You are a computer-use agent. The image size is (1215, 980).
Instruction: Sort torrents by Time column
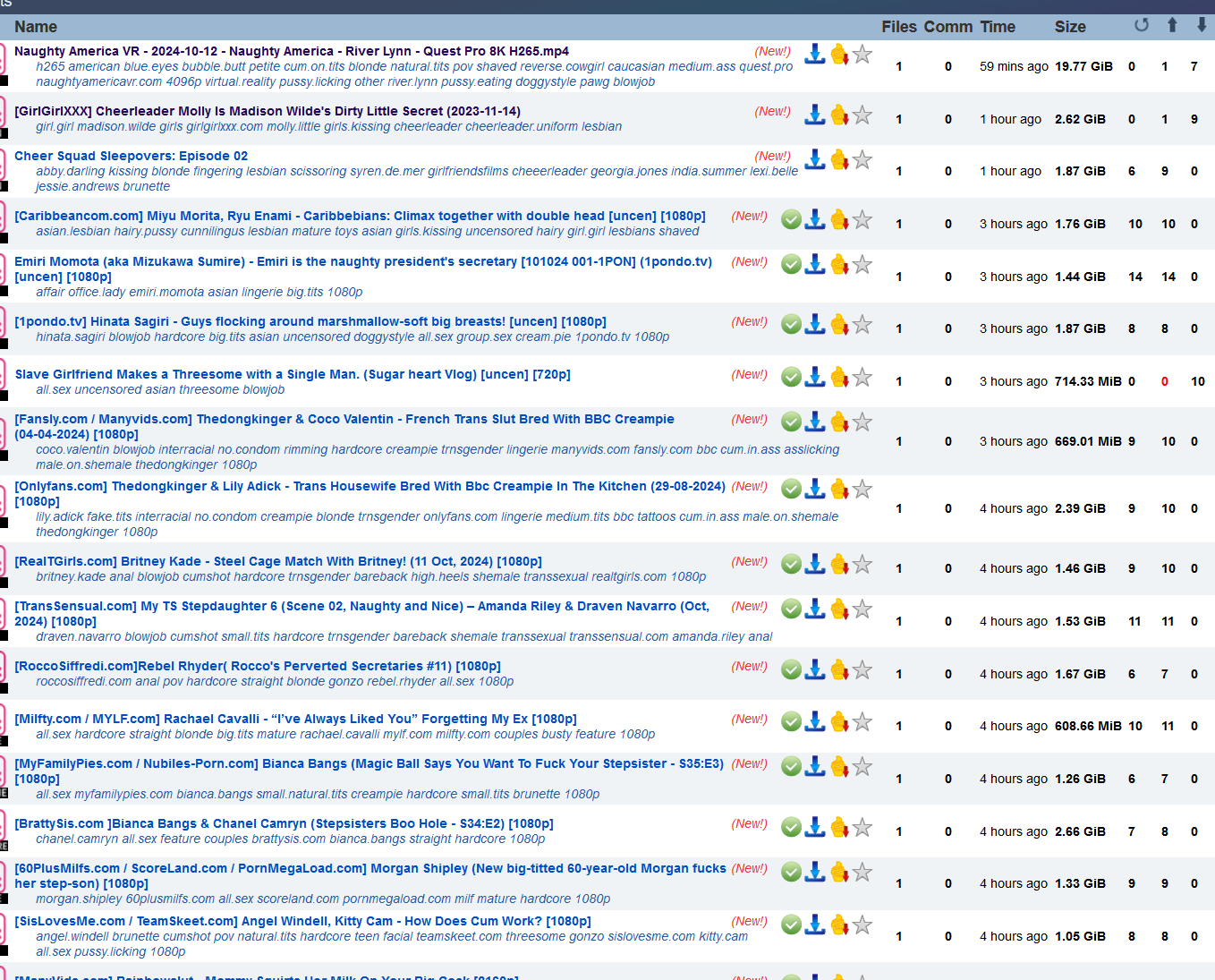coord(998,27)
